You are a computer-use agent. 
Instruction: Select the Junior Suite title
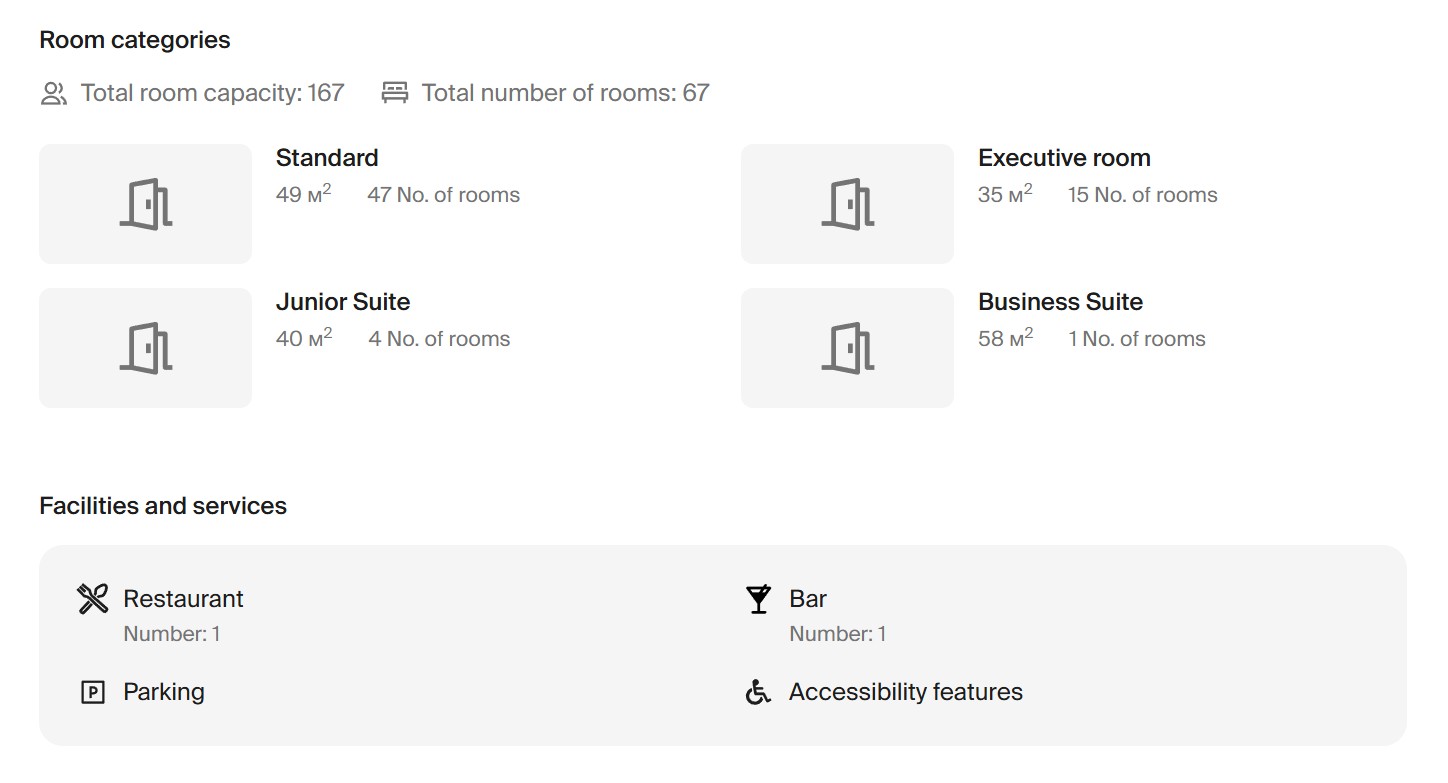(x=343, y=302)
